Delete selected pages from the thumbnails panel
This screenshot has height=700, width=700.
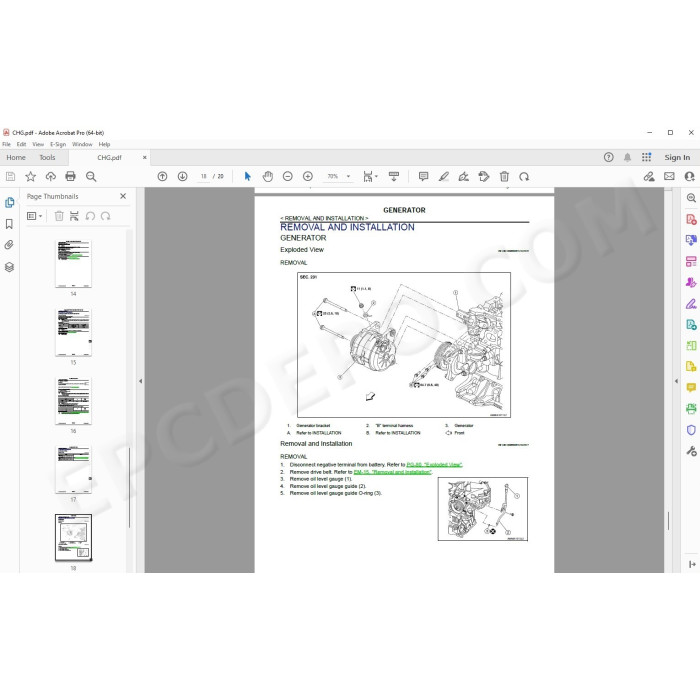[59, 216]
